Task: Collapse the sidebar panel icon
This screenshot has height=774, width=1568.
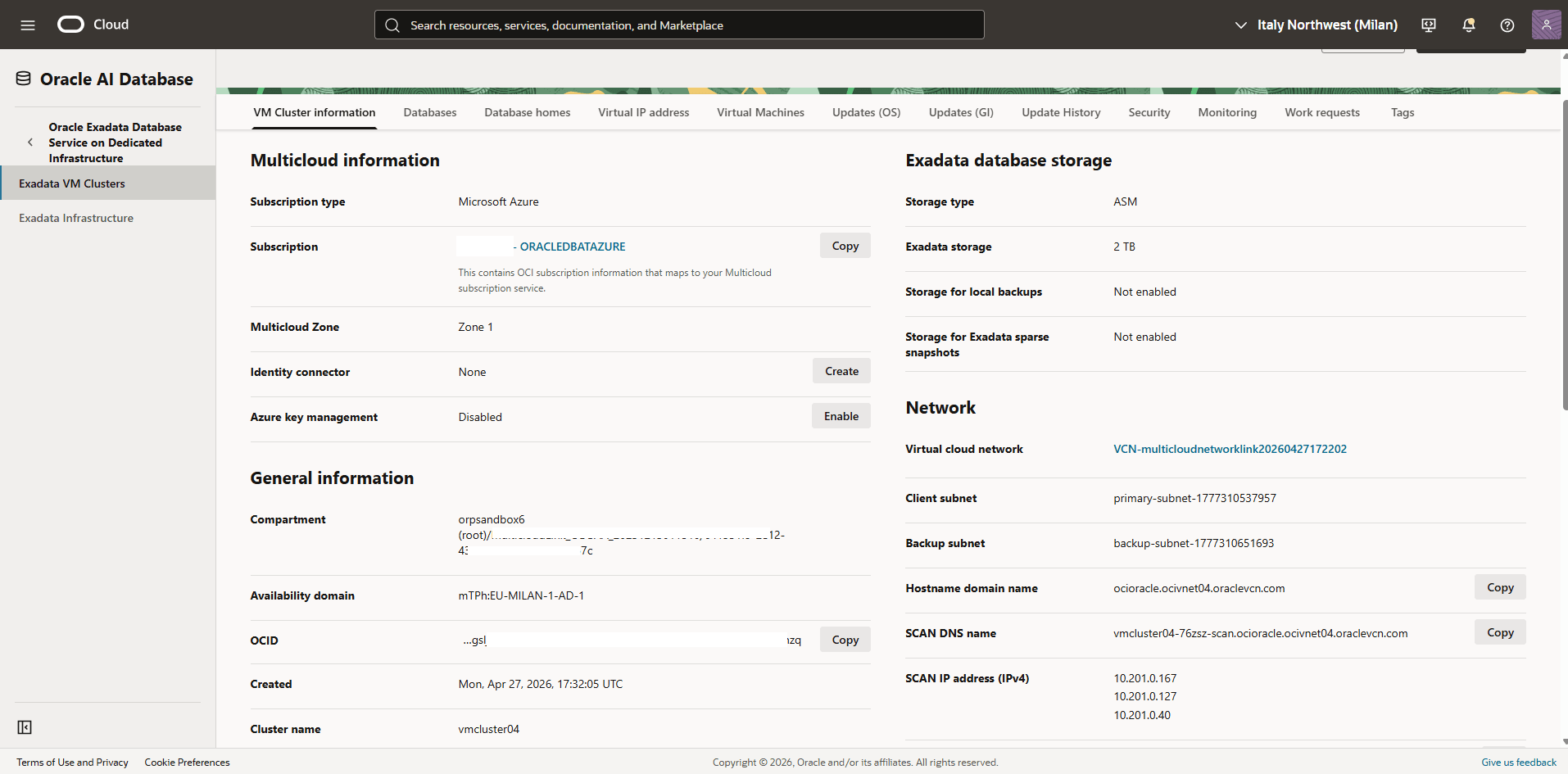Action: pos(25,727)
